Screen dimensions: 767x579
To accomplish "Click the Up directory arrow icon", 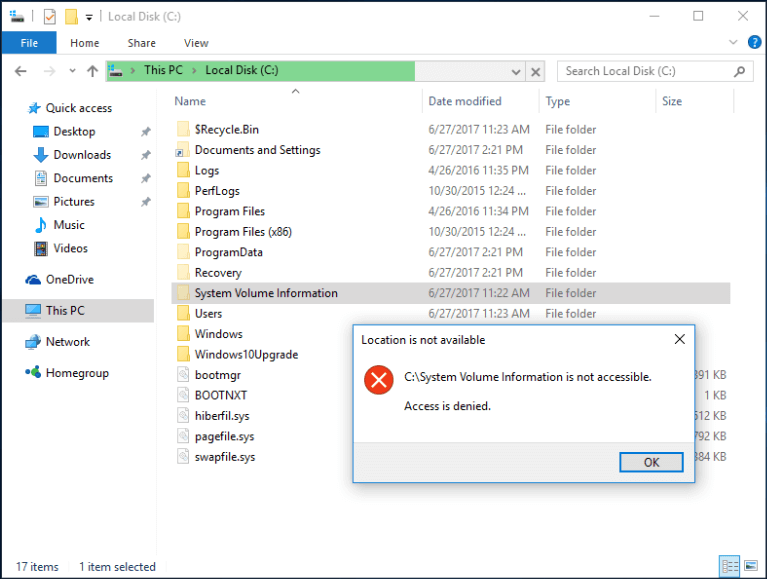I will click(x=92, y=71).
